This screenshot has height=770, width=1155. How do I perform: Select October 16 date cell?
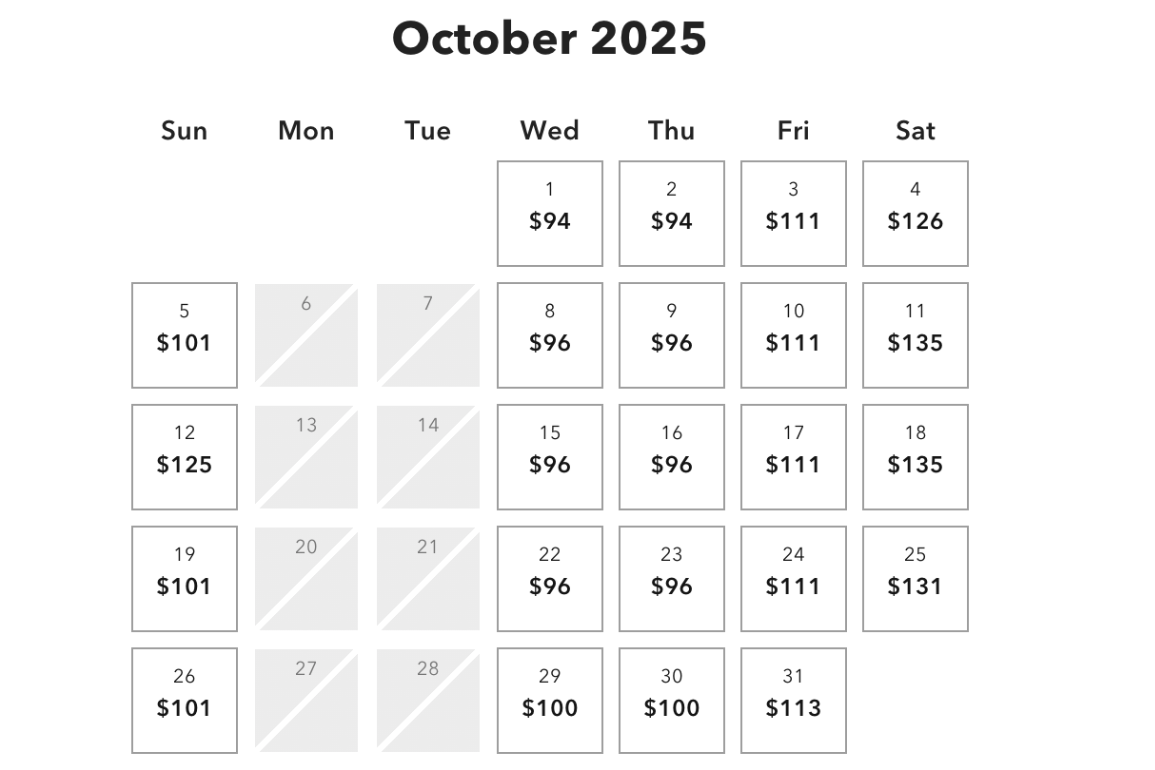pos(671,457)
